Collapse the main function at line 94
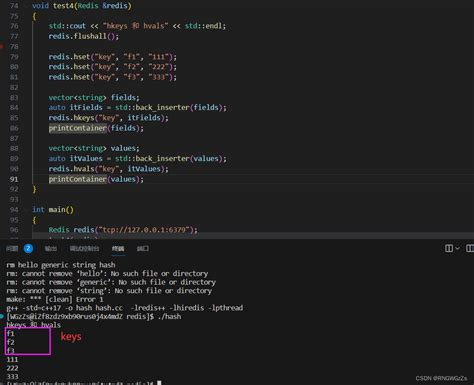Image resolution: width=474 pixels, height=385 pixels. (26, 210)
